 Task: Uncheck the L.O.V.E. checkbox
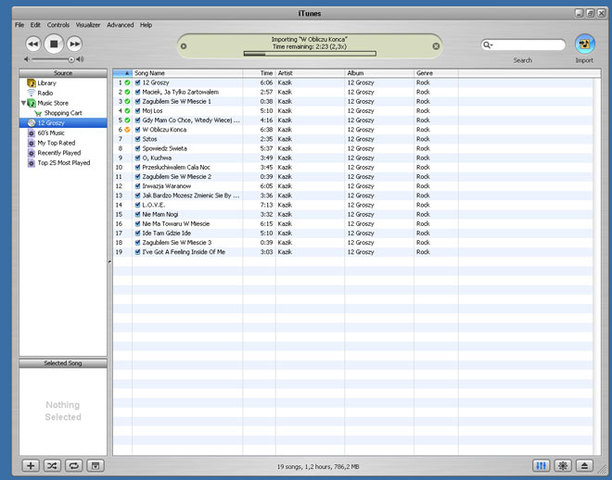137,205
